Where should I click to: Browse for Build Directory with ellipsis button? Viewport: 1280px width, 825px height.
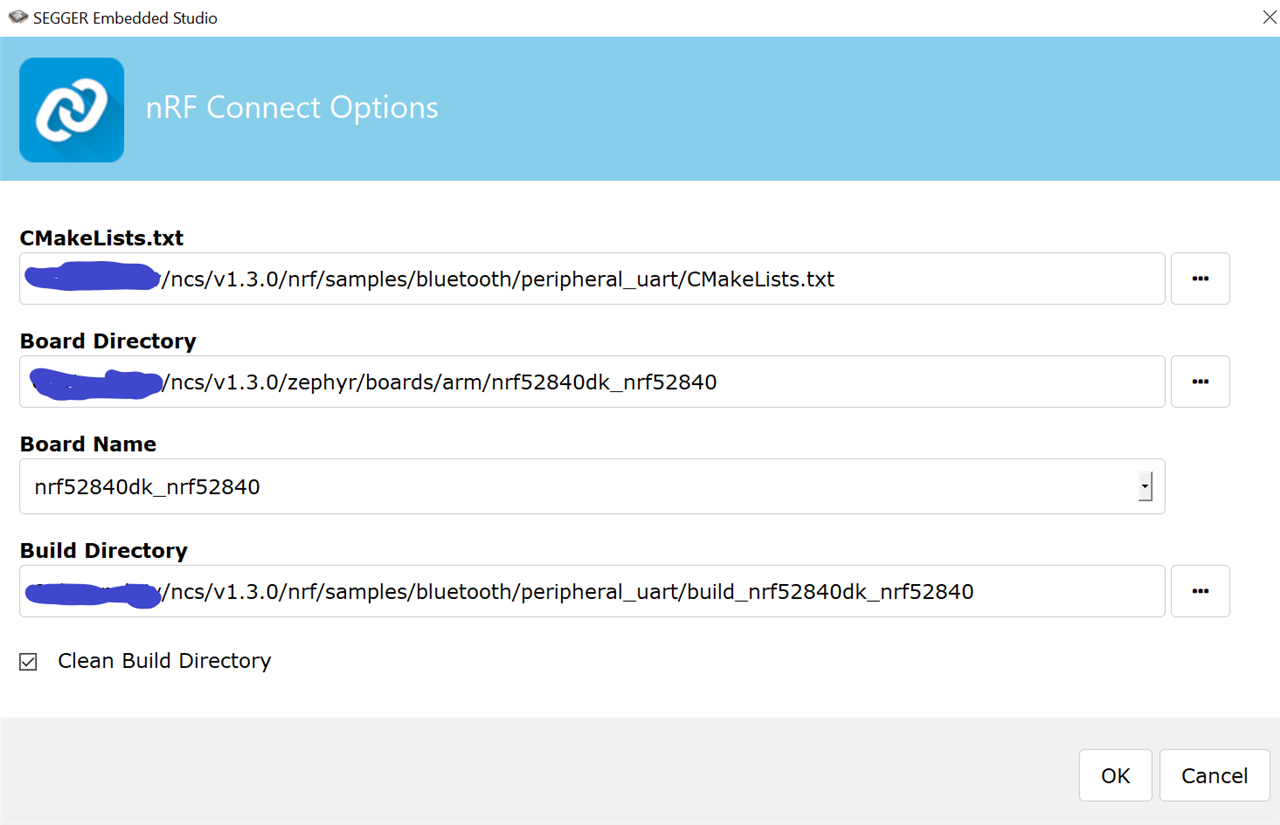(x=1200, y=591)
